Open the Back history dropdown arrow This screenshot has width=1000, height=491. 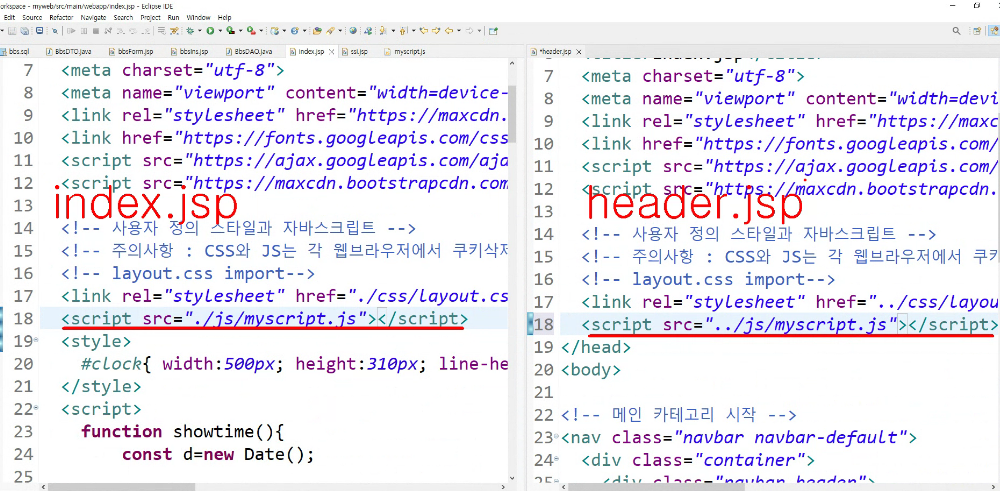click(459, 30)
